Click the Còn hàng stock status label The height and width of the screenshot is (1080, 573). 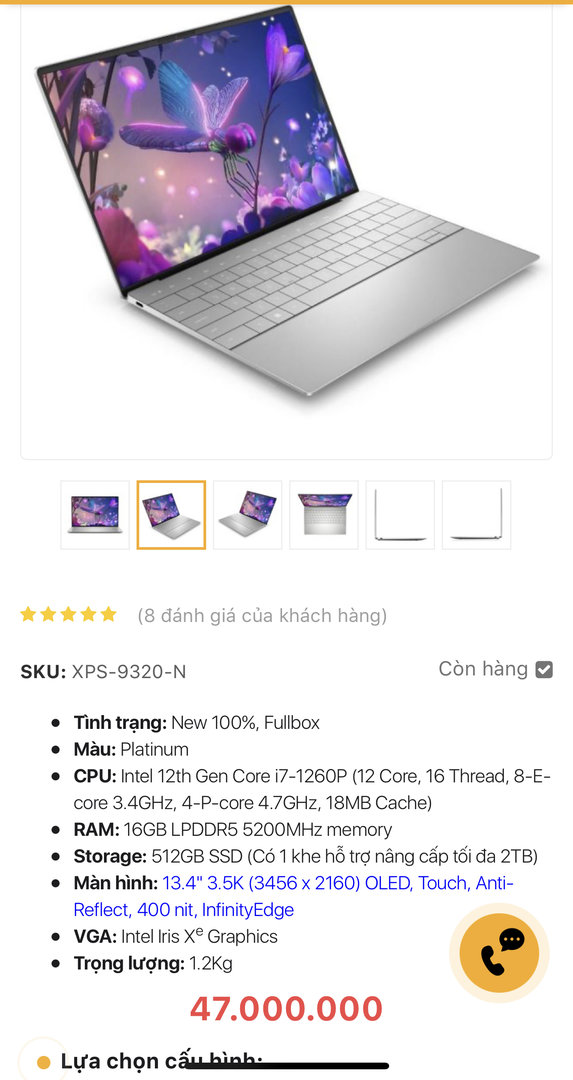(x=483, y=669)
